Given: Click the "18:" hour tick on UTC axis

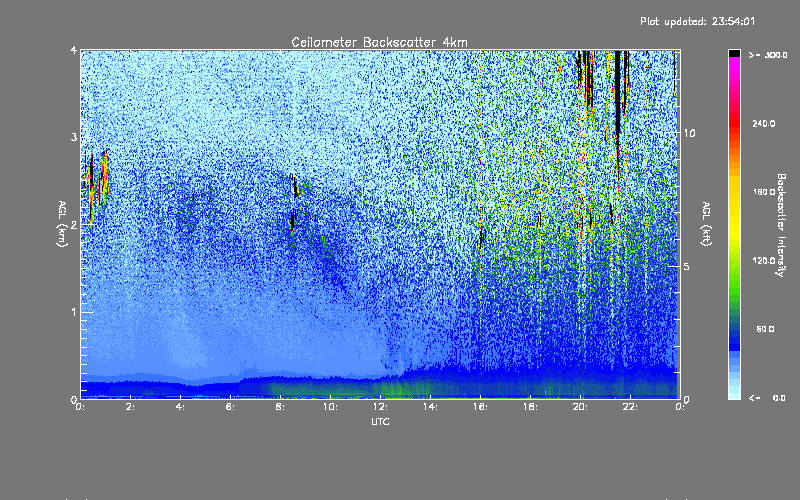Looking at the screenshot, I should tap(530, 407).
